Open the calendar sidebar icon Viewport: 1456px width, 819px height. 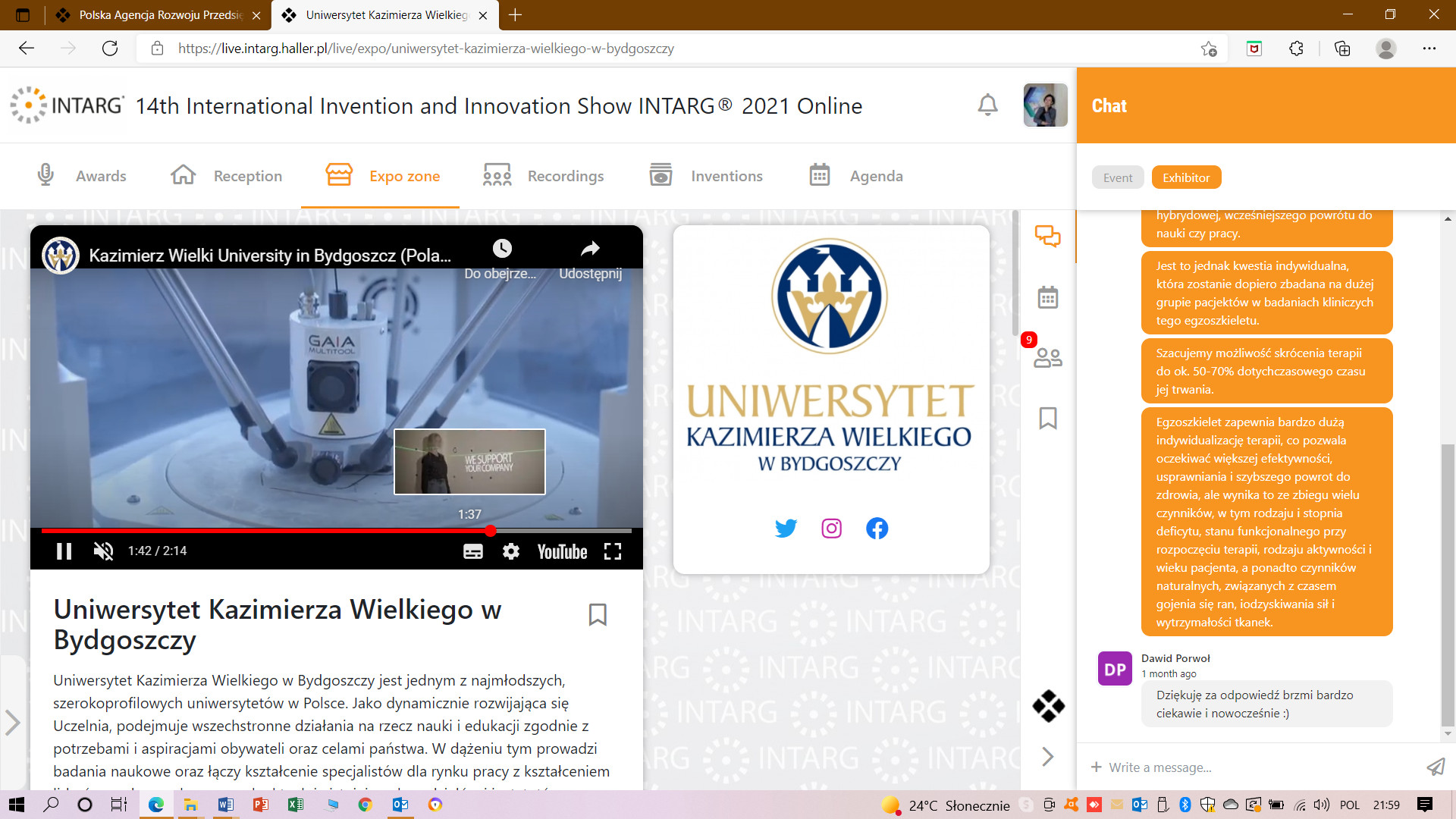(1048, 297)
